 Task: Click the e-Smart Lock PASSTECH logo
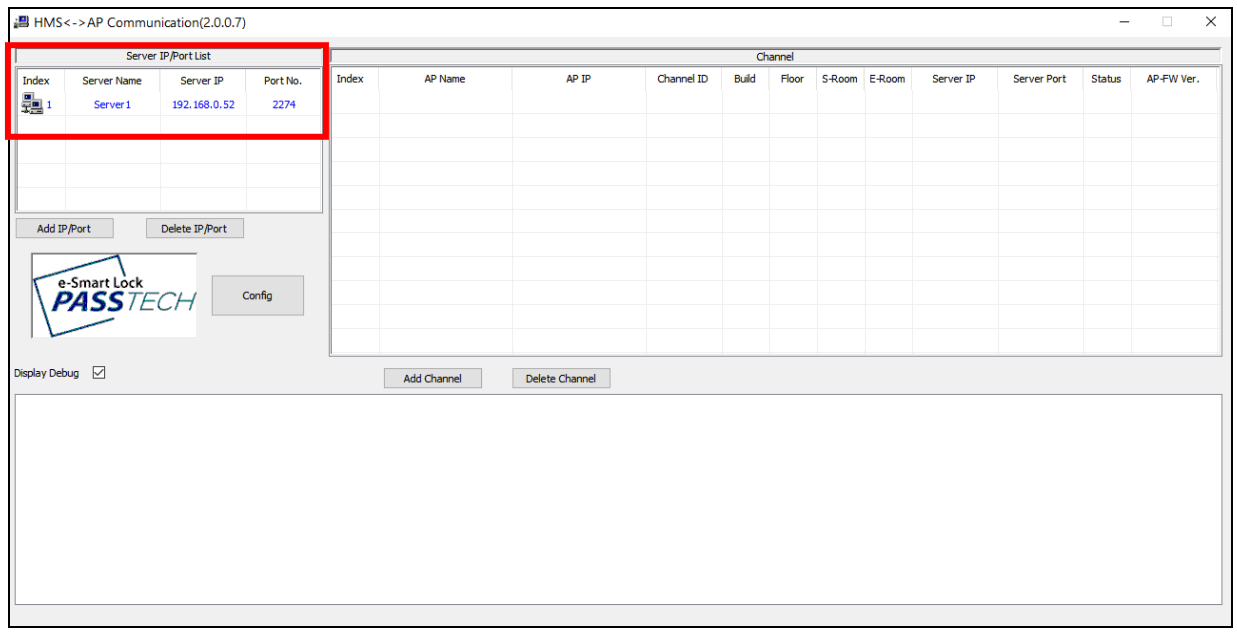[x=114, y=295]
